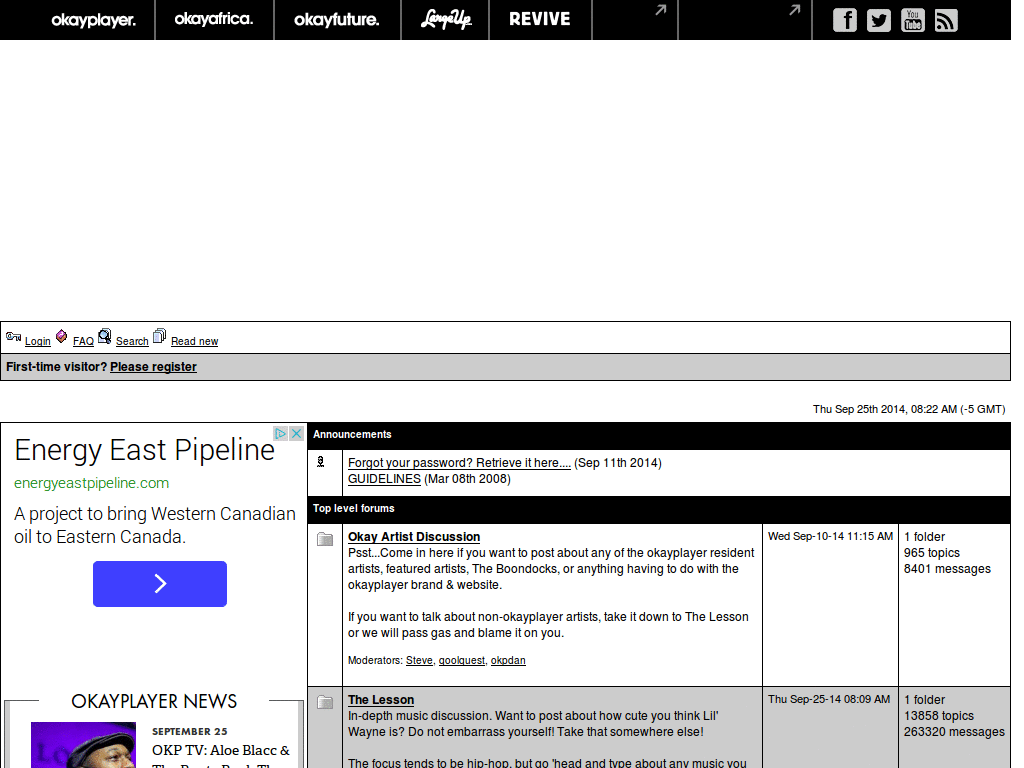This screenshot has height=768, width=1024.
Task: Open the LargeUp tab
Action: click(x=445, y=20)
